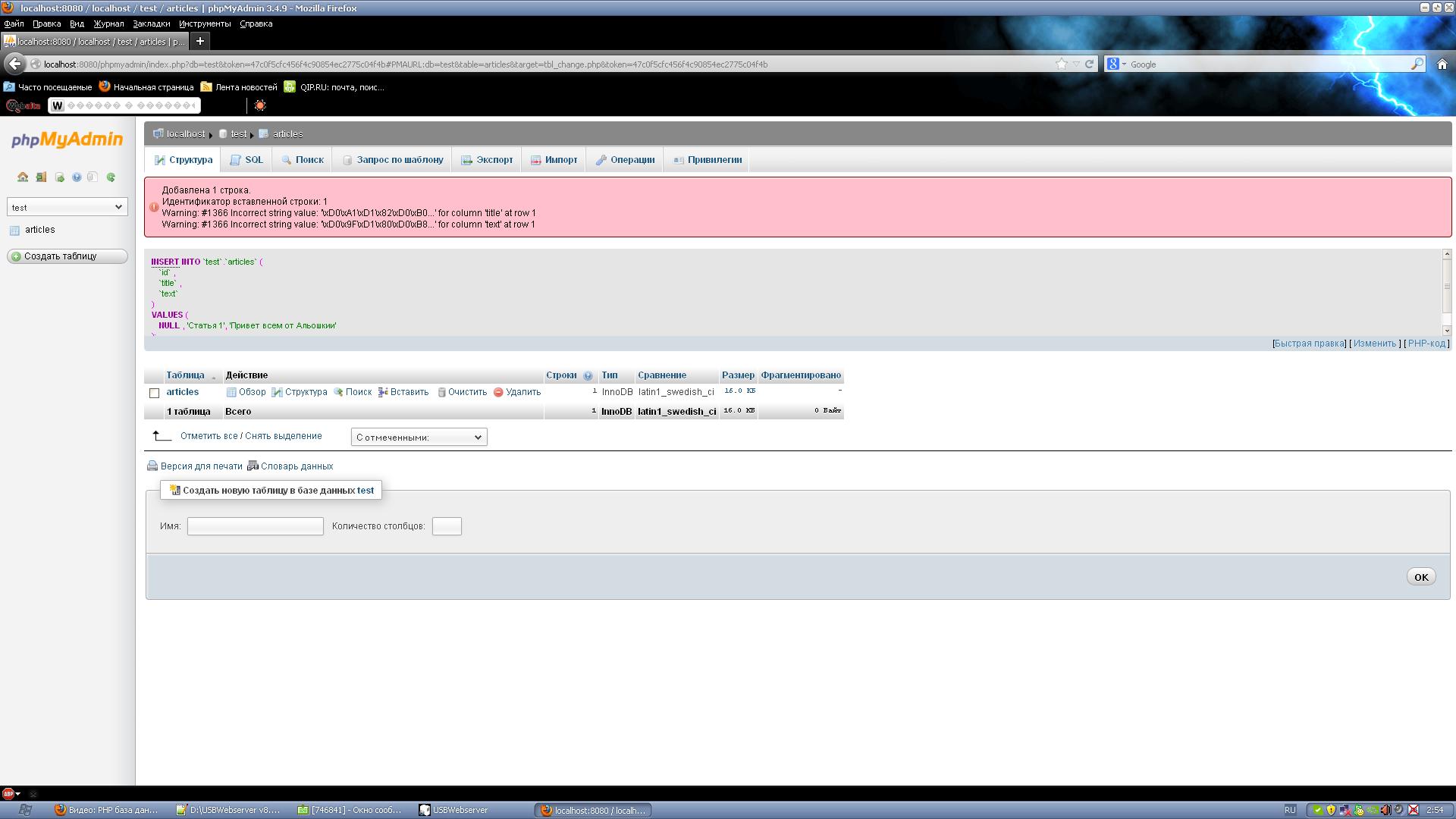Click the green reload navigation icon
Viewport: 1456px width, 819px height.
point(111,177)
